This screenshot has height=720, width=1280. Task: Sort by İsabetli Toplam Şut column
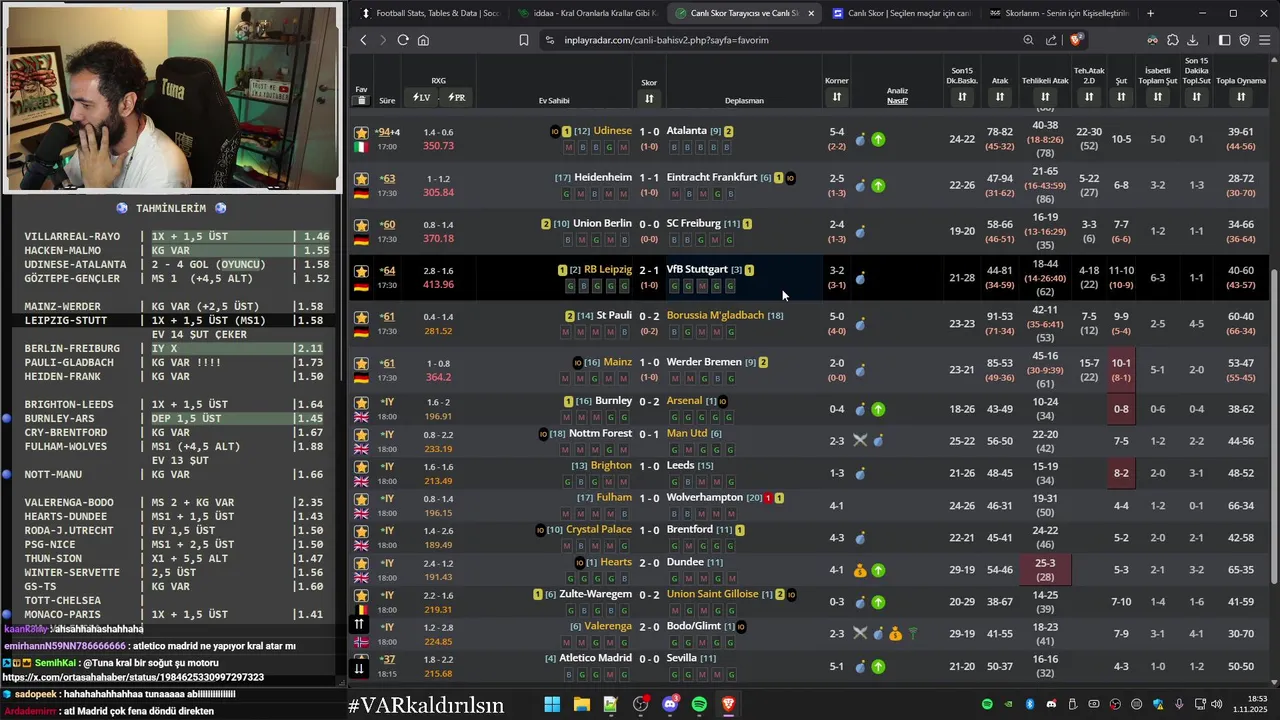click(x=1158, y=97)
